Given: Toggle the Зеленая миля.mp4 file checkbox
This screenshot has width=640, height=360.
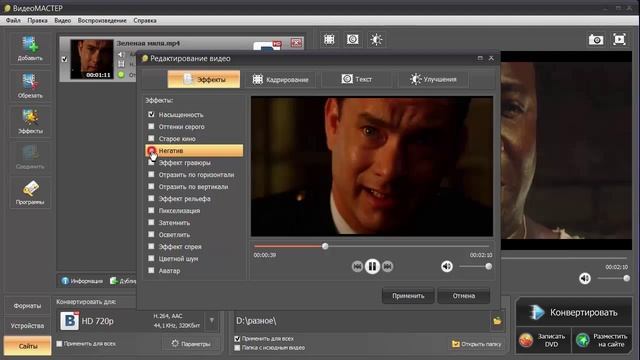Looking at the screenshot, I should (x=64, y=59).
